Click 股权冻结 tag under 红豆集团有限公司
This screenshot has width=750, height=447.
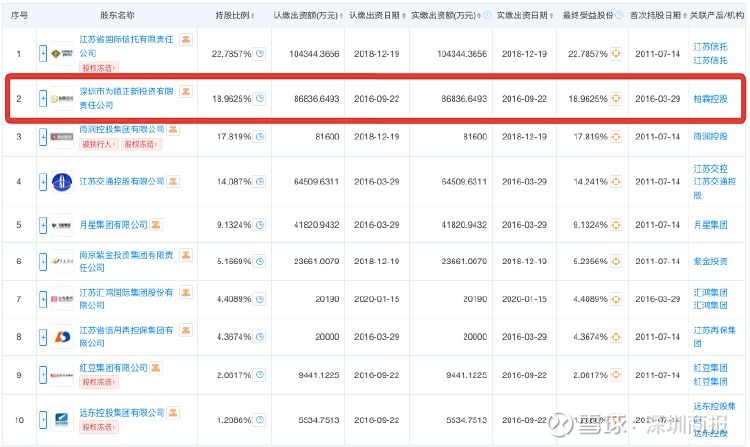99,382
